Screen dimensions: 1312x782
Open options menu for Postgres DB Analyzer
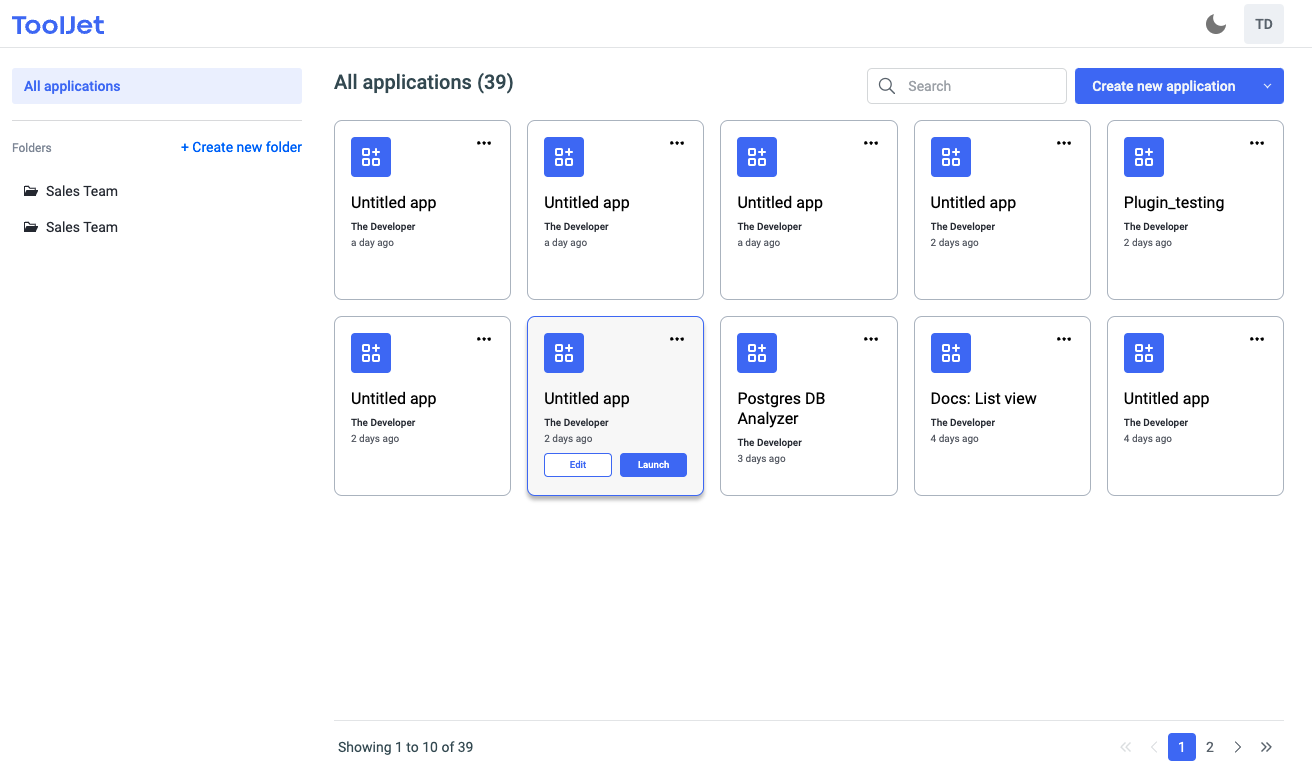pyautogui.click(x=870, y=339)
